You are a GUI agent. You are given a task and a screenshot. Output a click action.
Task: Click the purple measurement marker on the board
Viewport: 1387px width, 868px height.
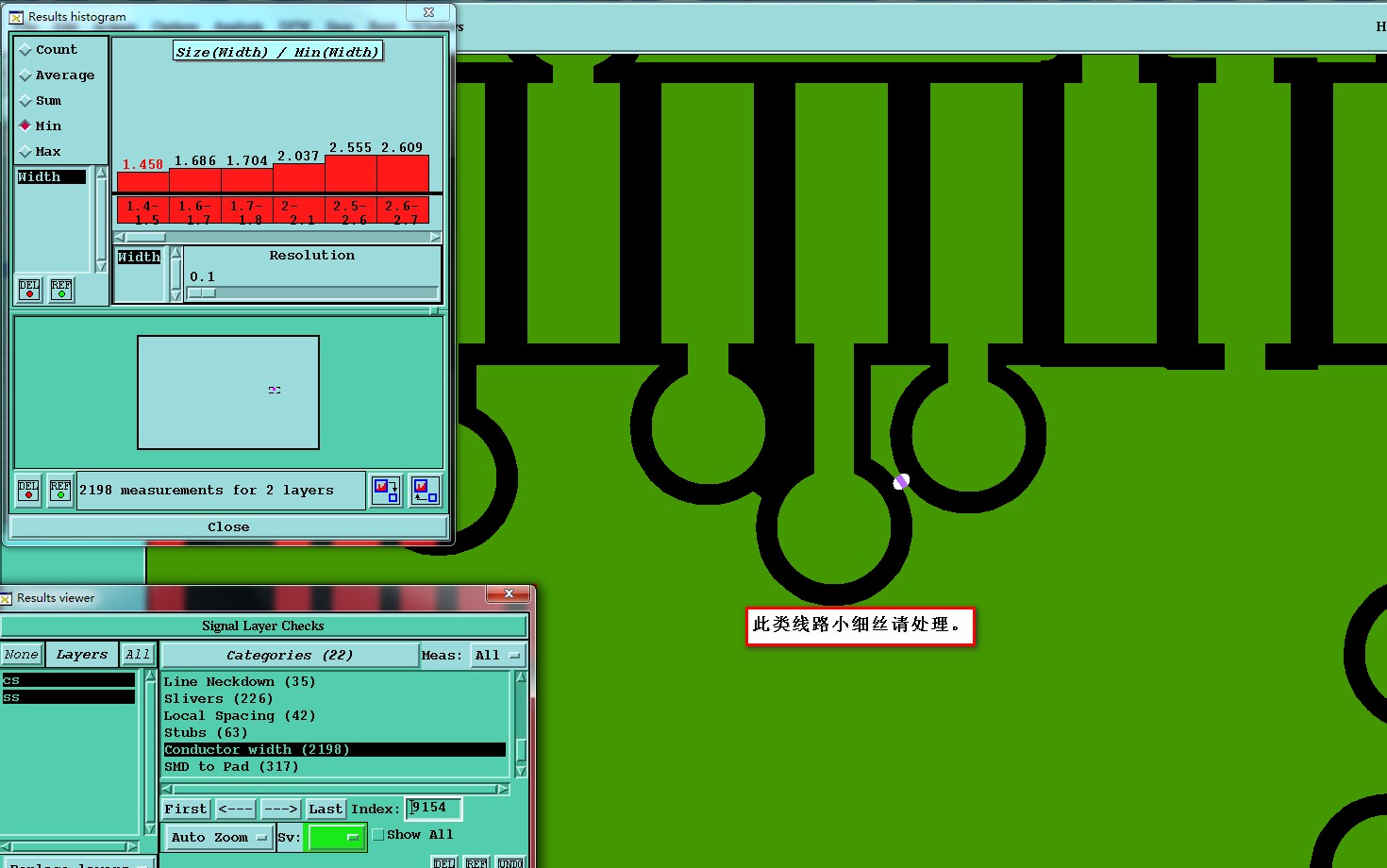pos(901,481)
